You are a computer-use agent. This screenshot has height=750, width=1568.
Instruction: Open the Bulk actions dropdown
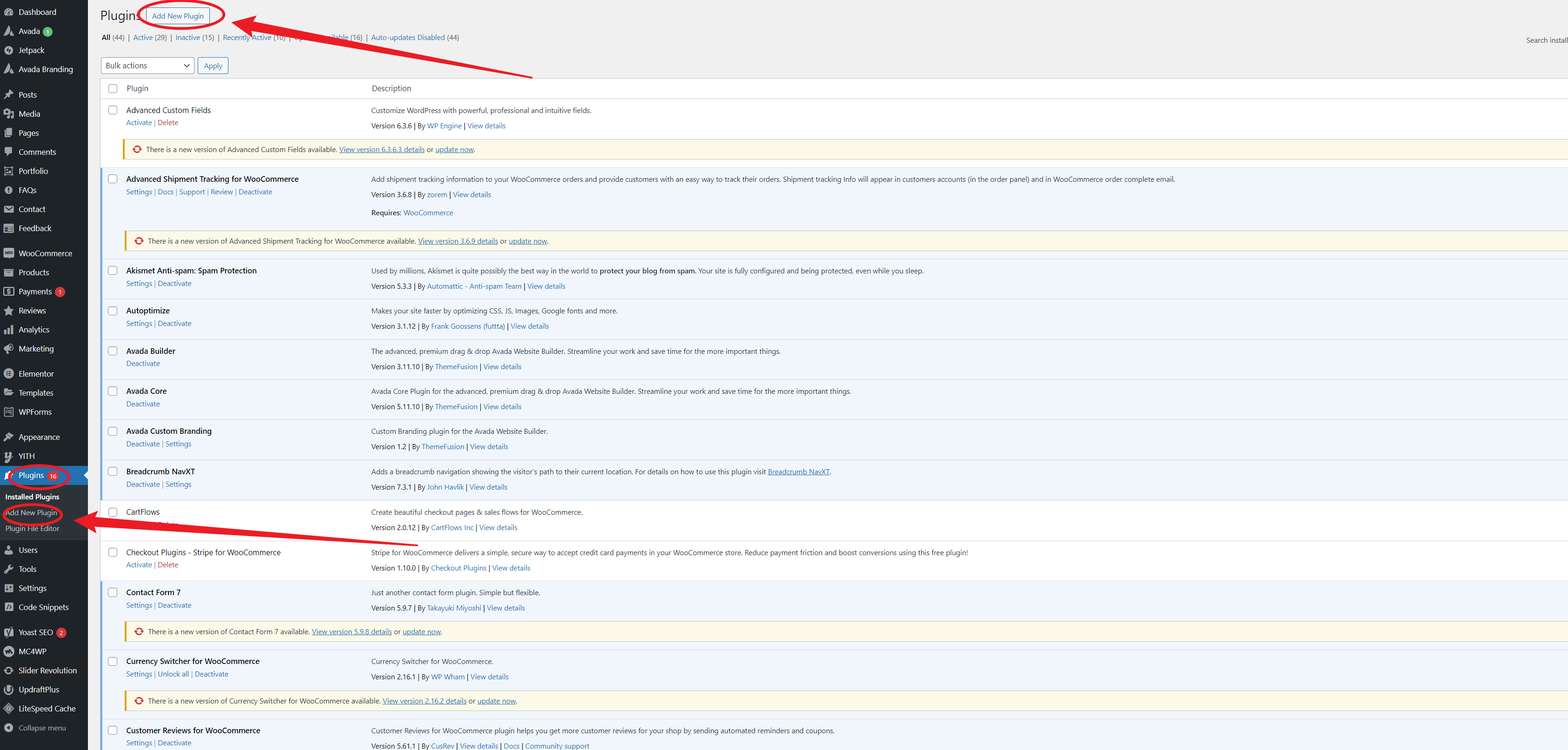(x=147, y=65)
